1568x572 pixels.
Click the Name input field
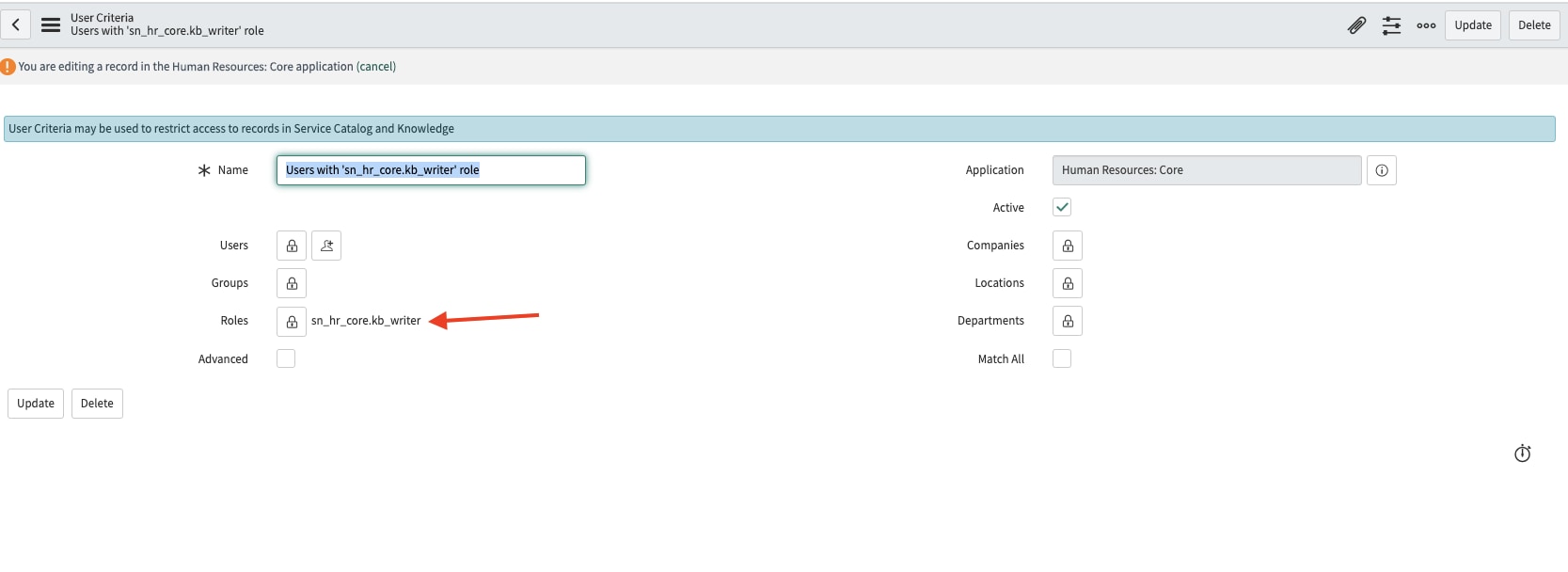(x=431, y=170)
